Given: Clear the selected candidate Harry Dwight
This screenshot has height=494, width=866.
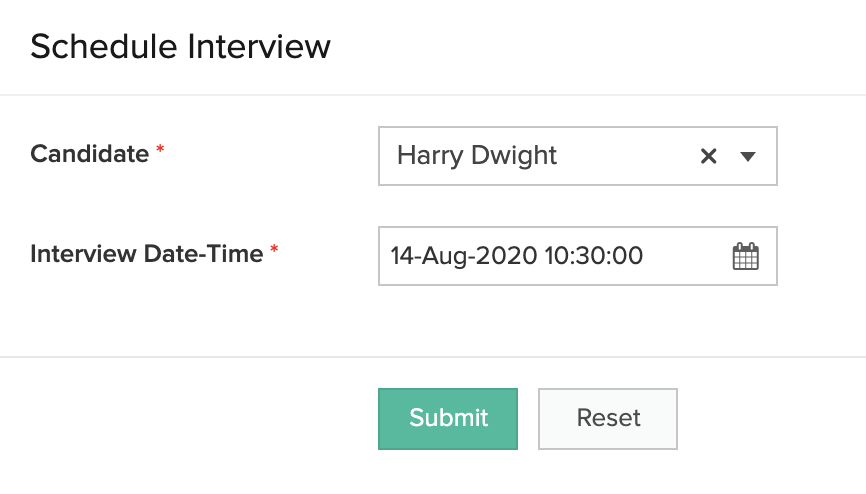Looking at the screenshot, I should coord(708,156).
